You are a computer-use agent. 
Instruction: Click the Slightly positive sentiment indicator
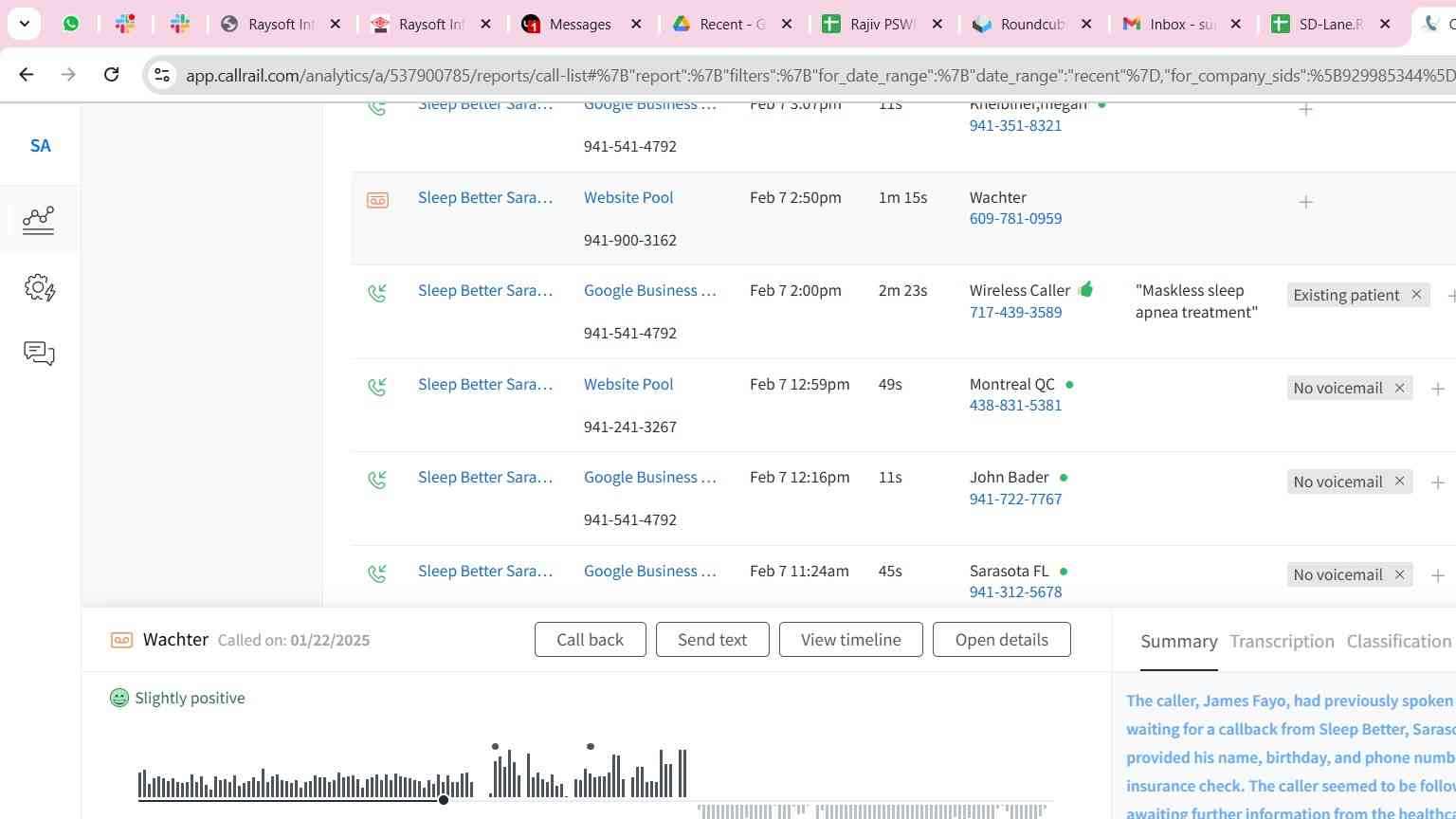177,698
